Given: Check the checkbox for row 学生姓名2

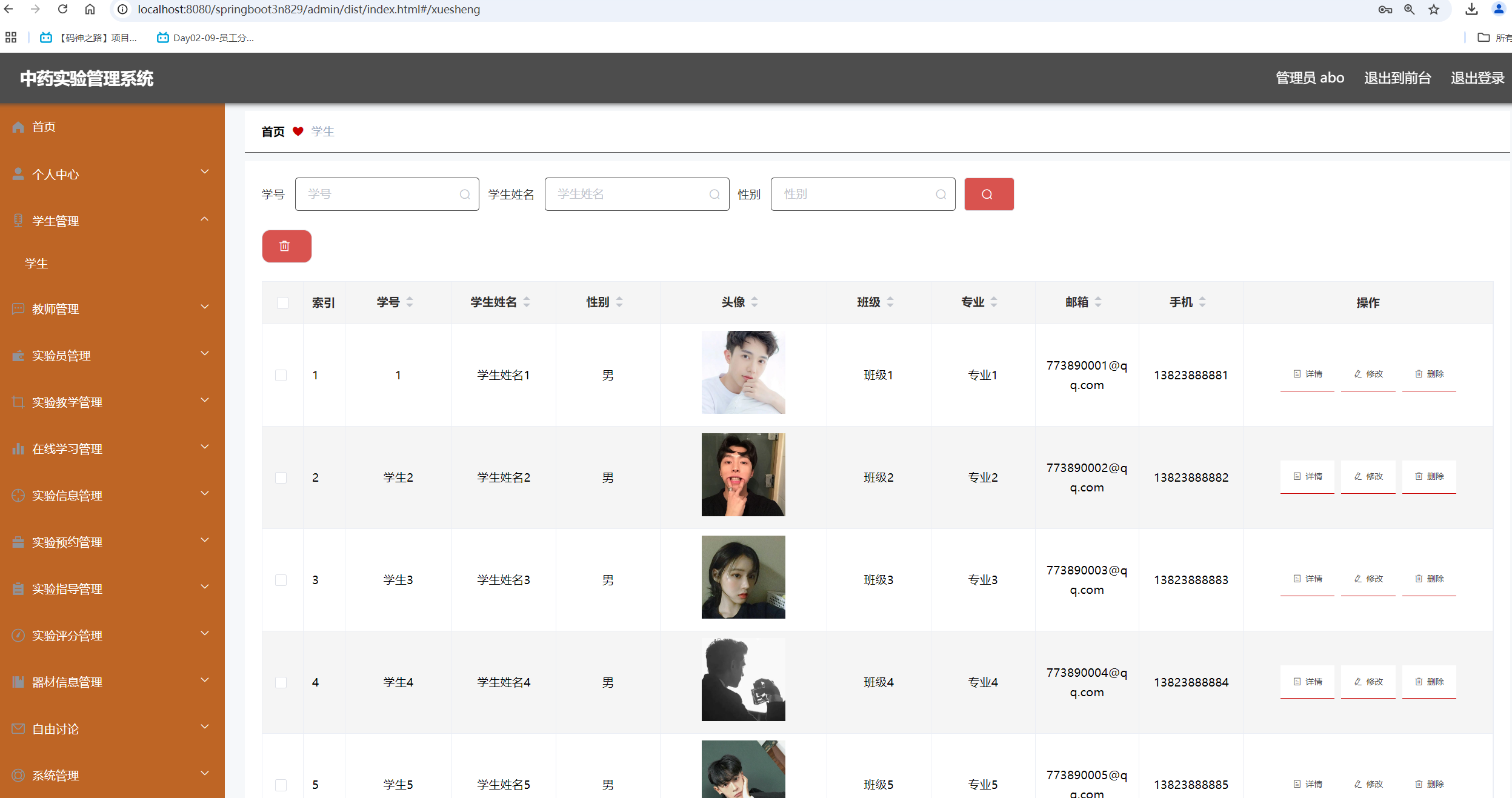Looking at the screenshot, I should click(281, 477).
